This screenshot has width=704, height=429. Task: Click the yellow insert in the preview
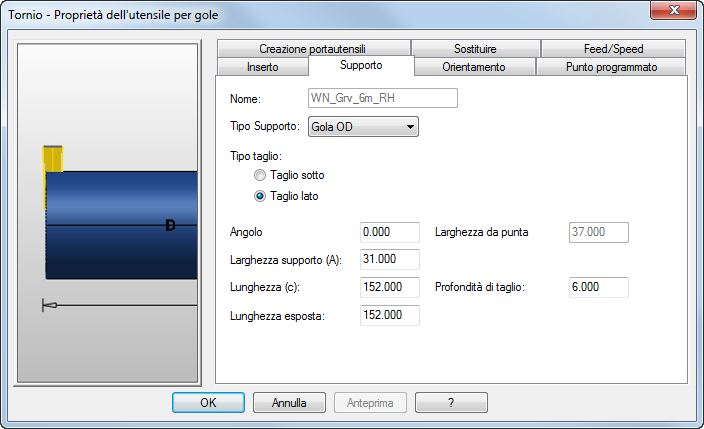(x=53, y=159)
